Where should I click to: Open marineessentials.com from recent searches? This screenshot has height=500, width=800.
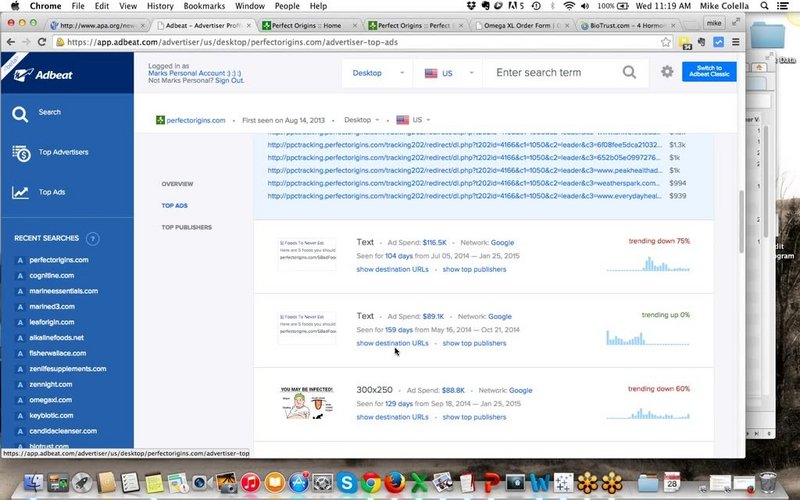63,291
